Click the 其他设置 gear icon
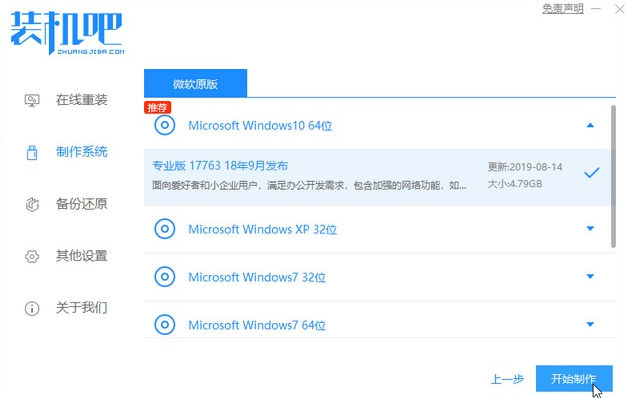 tap(32, 256)
